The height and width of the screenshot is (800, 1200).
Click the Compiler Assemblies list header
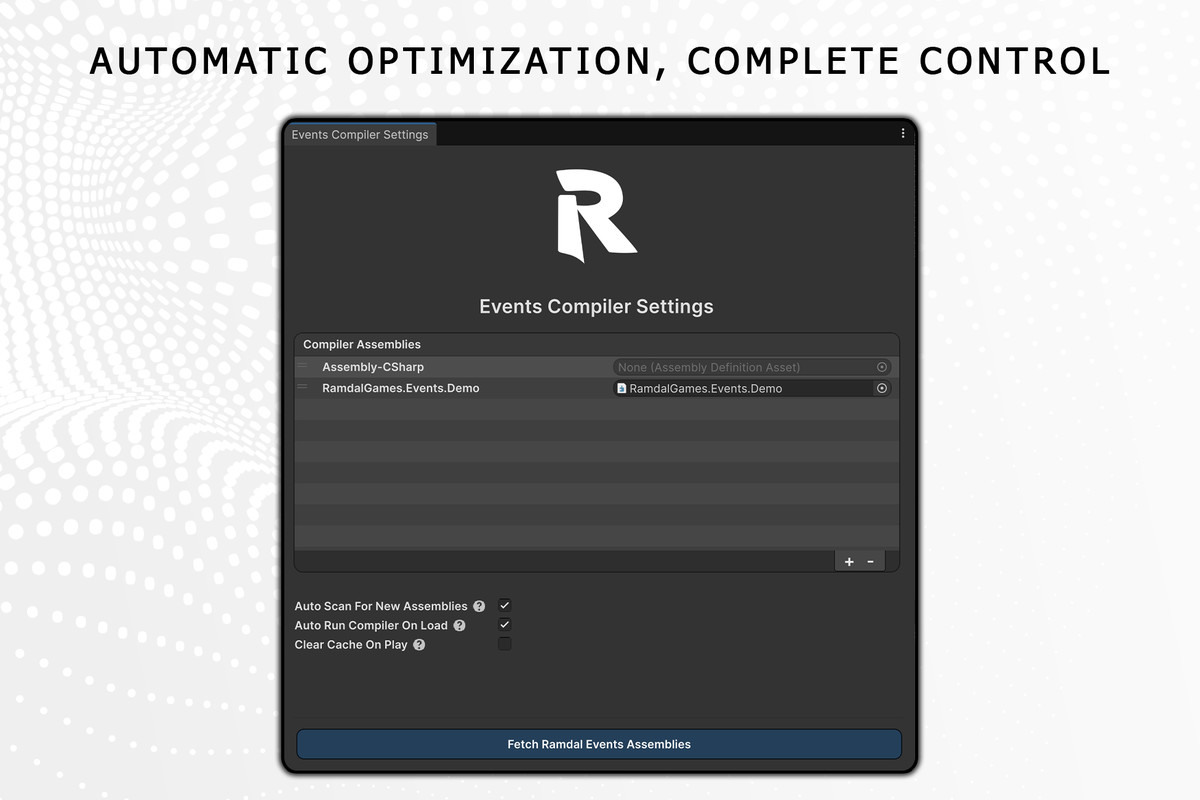pos(597,344)
